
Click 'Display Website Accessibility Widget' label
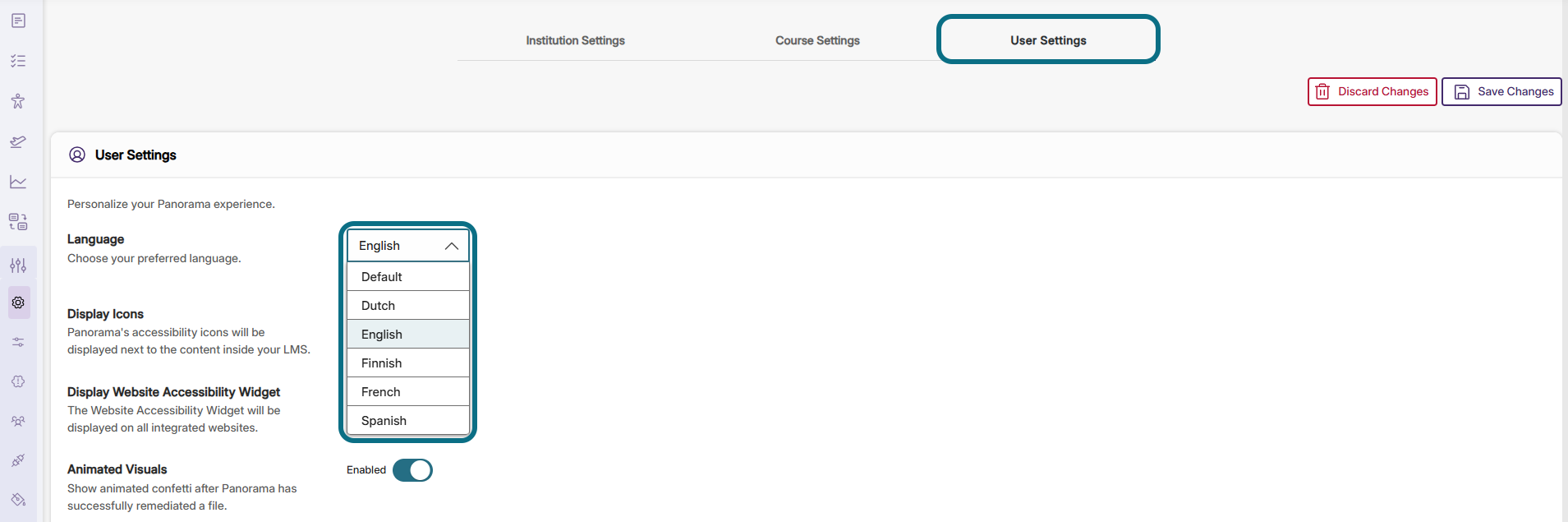(173, 392)
